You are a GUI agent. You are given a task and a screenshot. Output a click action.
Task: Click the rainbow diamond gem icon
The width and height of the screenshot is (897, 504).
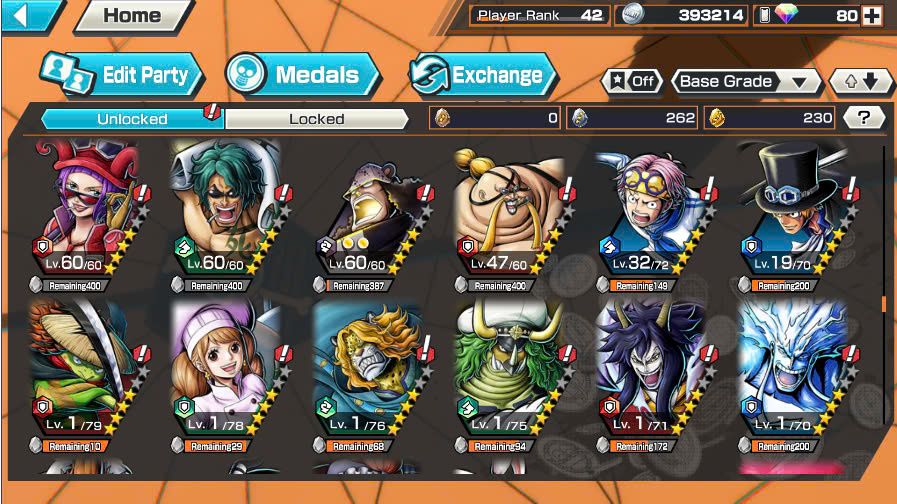pyautogui.click(x=787, y=15)
